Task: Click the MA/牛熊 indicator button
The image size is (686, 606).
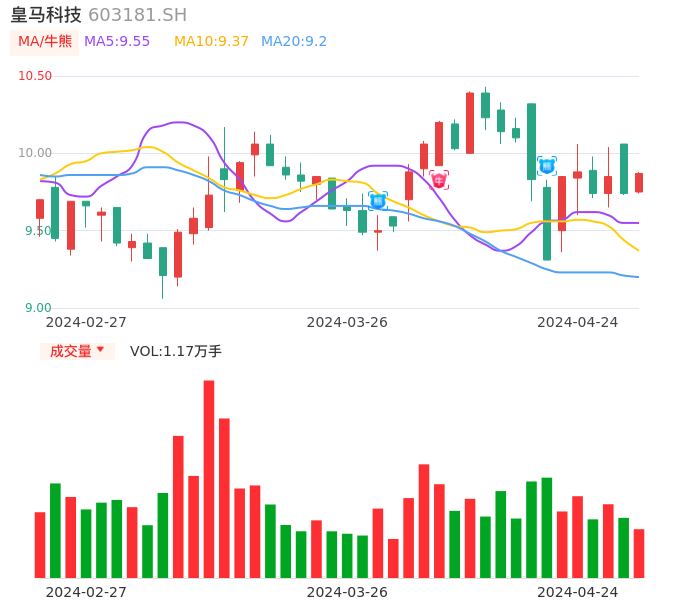Action: click(x=44, y=42)
